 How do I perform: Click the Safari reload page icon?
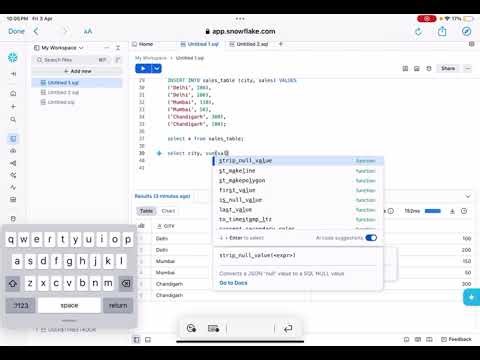click(418, 32)
